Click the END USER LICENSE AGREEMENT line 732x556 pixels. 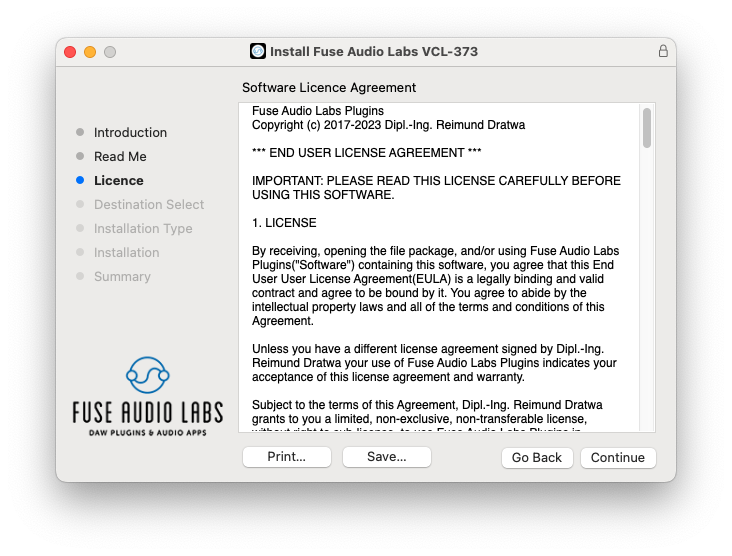point(366,153)
